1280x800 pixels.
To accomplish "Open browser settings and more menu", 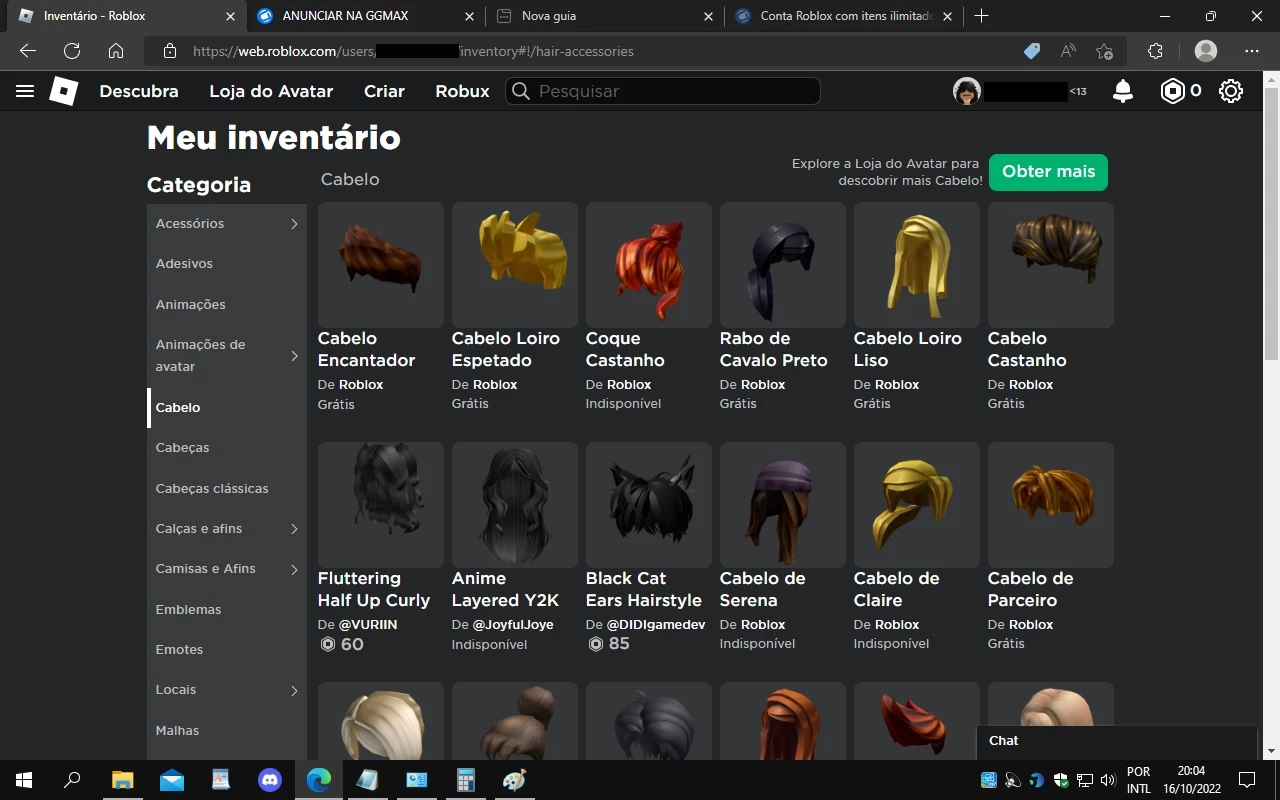I will tap(1252, 51).
